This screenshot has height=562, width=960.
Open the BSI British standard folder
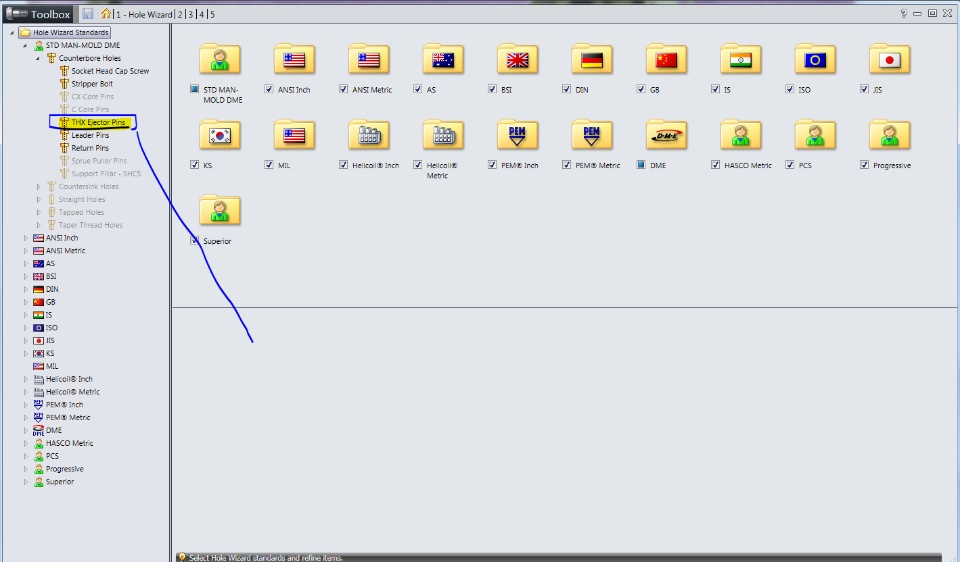point(518,59)
